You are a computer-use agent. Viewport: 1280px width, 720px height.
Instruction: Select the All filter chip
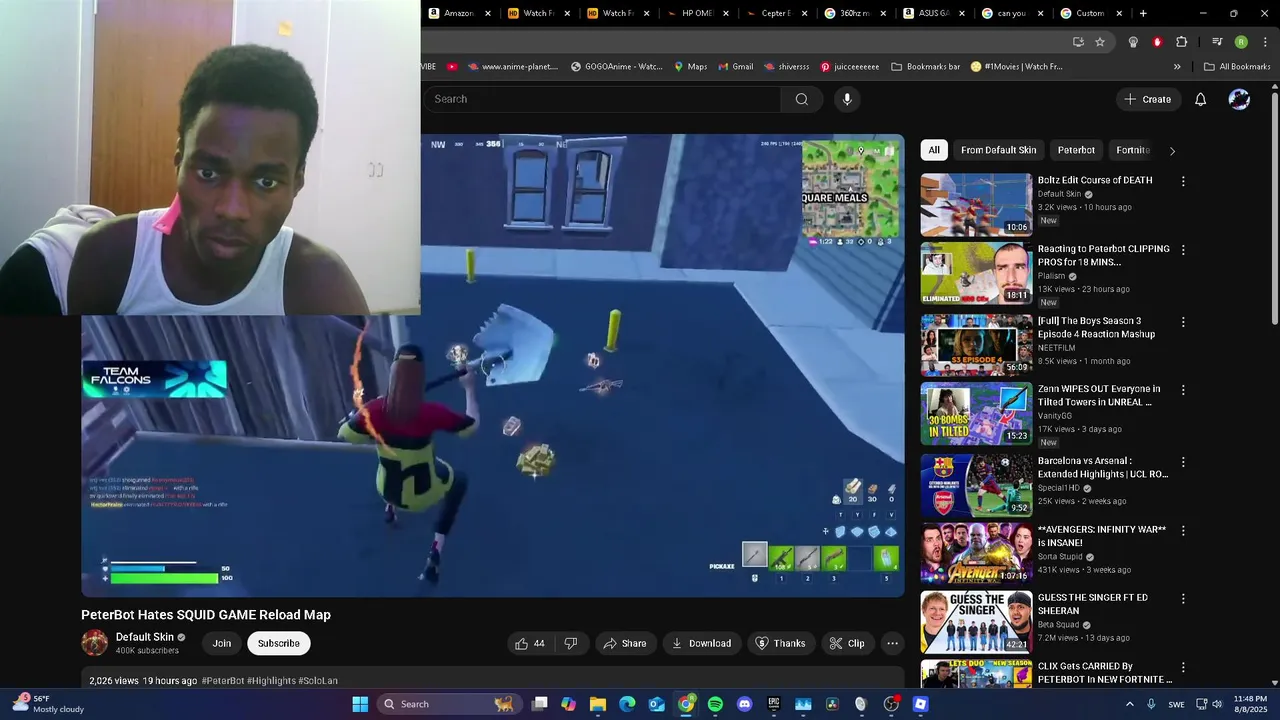coord(934,150)
